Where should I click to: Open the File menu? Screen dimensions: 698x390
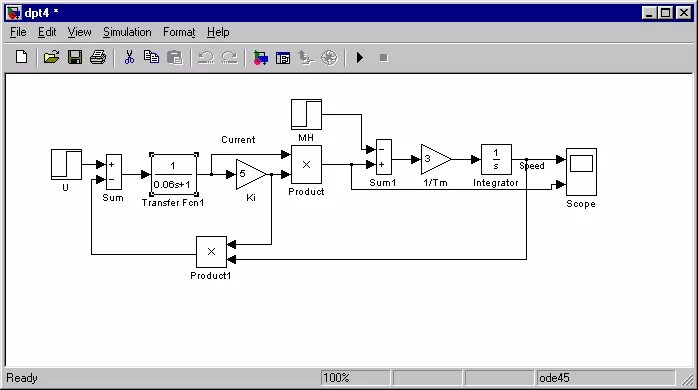coord(18,32)
